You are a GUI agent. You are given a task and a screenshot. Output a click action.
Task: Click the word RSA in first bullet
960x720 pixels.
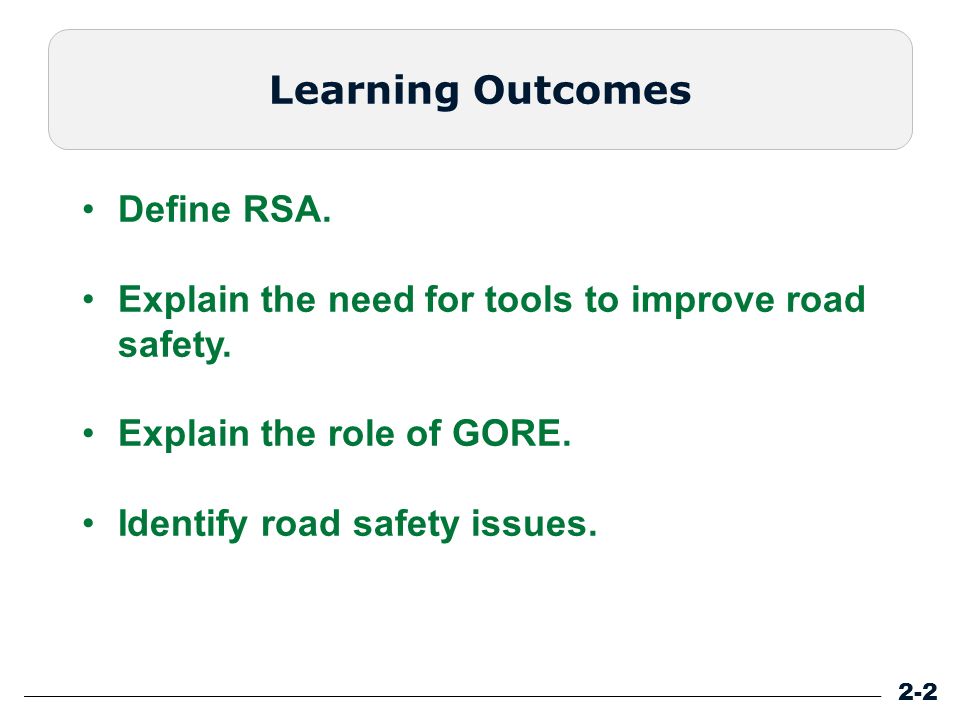coord(287,209)
